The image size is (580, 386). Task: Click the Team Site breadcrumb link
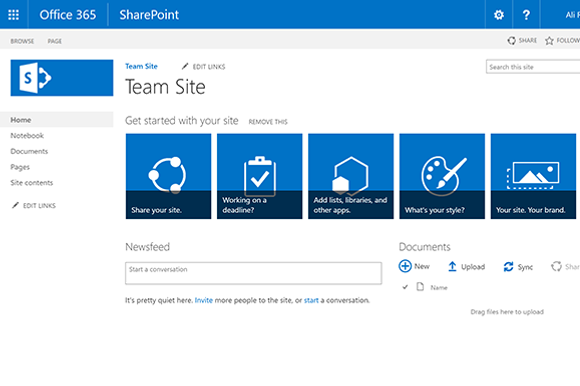pyautogui.click(x=141, y=66)
